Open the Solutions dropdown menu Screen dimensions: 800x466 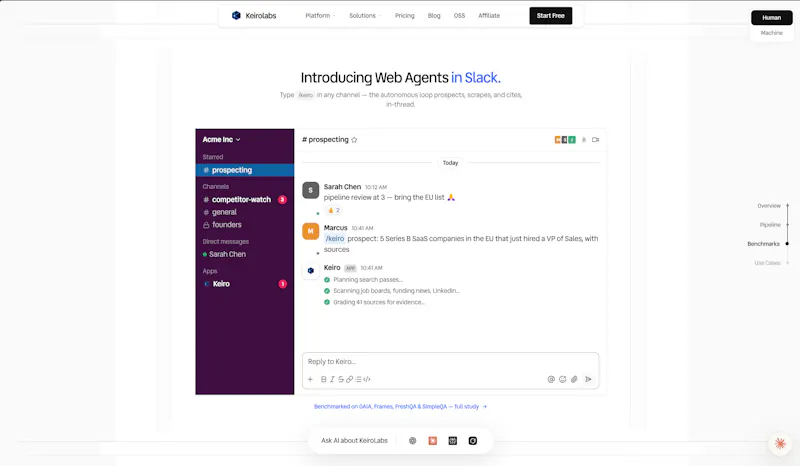click(365, 16)
